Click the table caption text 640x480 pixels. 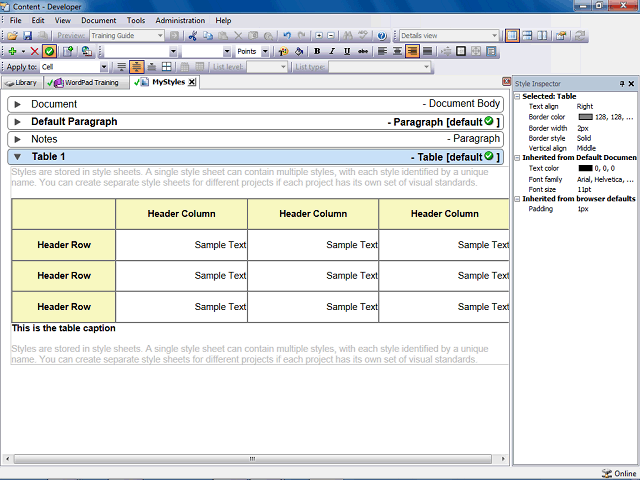tap(64, 328)
